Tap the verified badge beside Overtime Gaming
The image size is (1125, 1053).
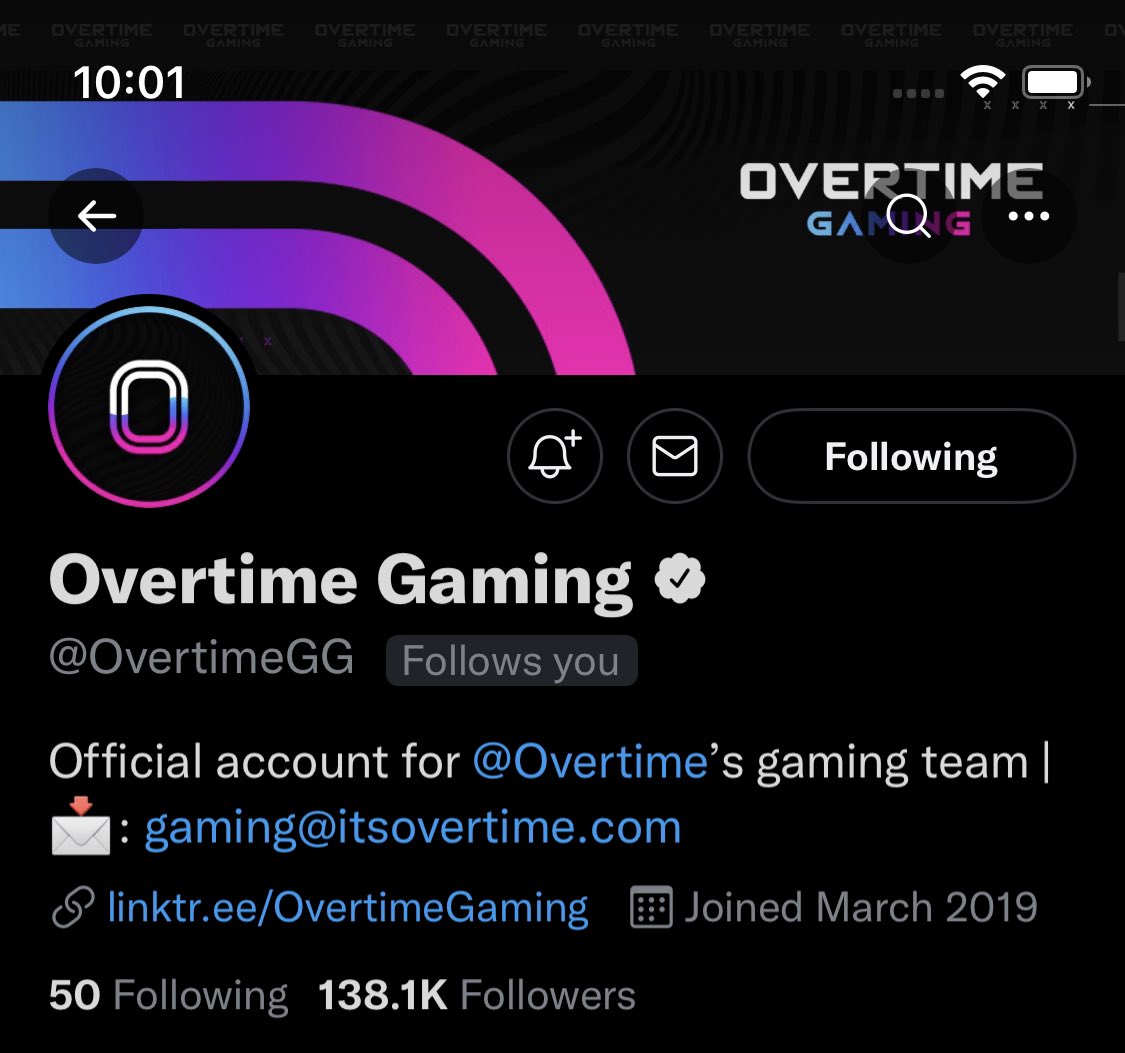click(680, 578)
